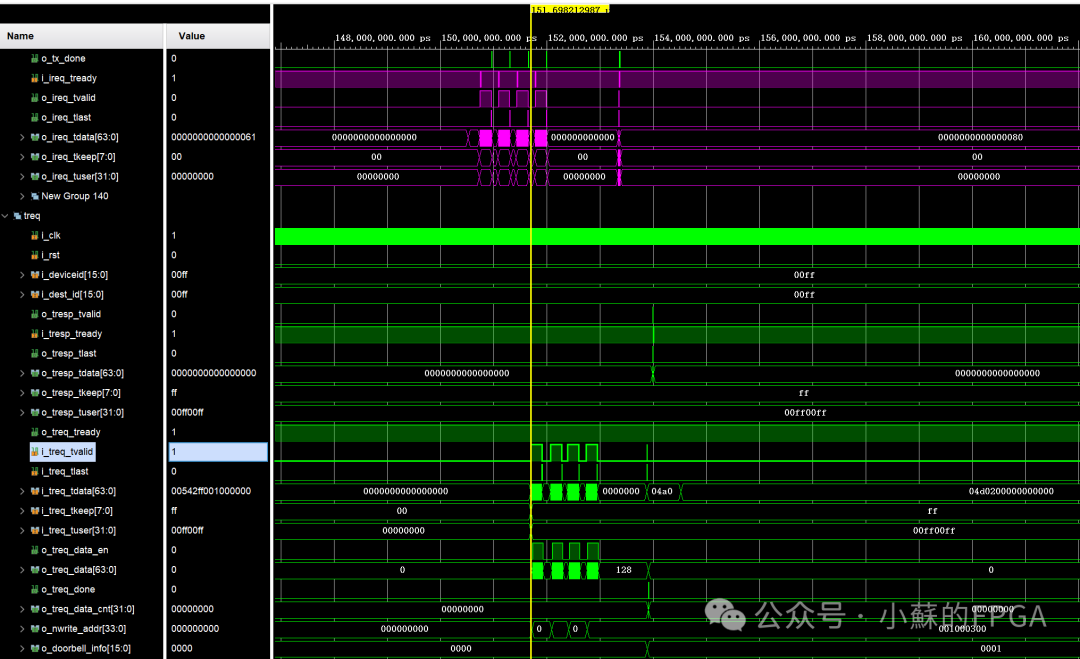Click the group icon of New Group 140
The image size is (1080, 659).
33,196
